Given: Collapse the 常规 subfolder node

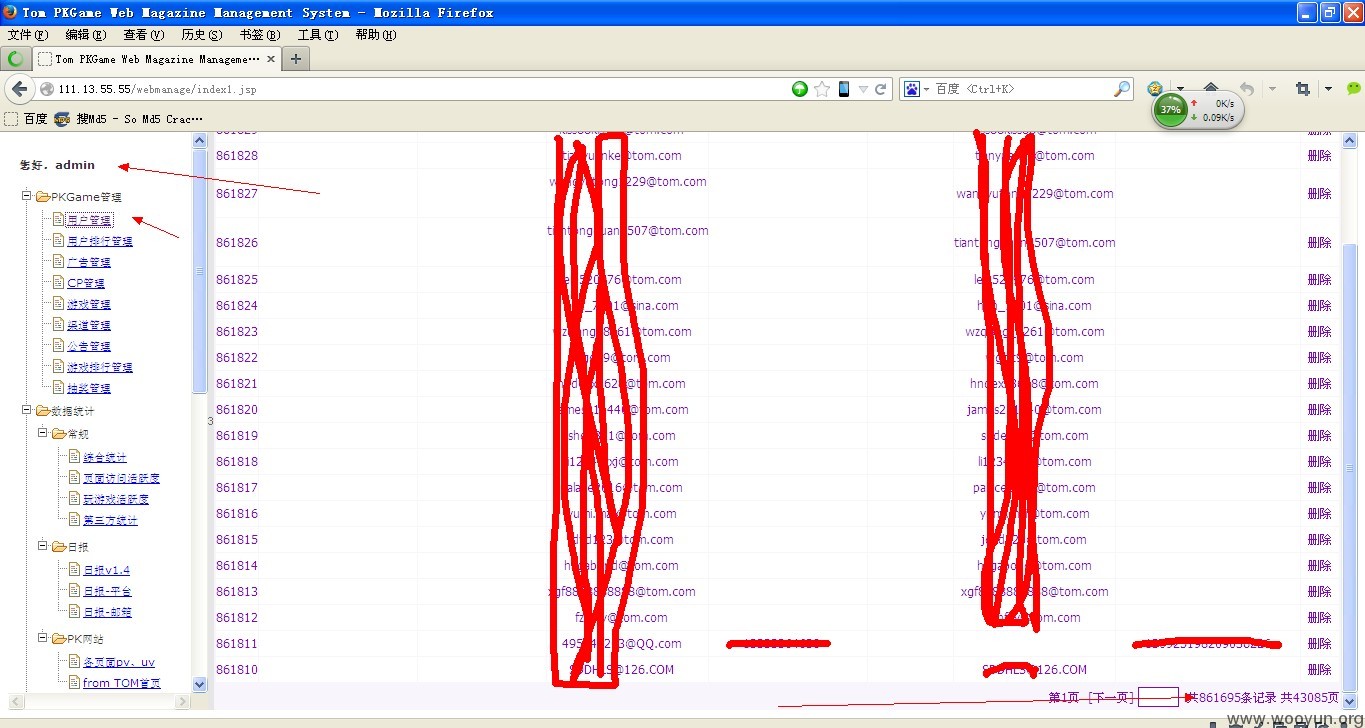Looking at the screenshot, I should (43, 434).
